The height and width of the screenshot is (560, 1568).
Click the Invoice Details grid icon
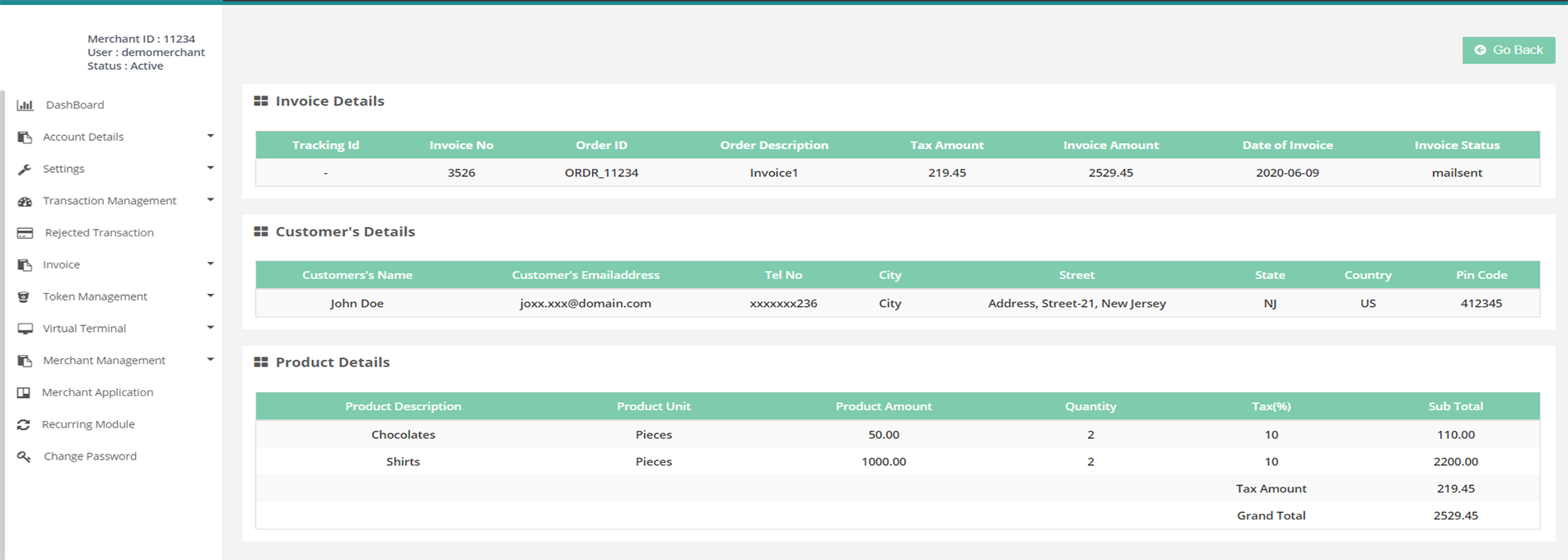pos(261,101)
